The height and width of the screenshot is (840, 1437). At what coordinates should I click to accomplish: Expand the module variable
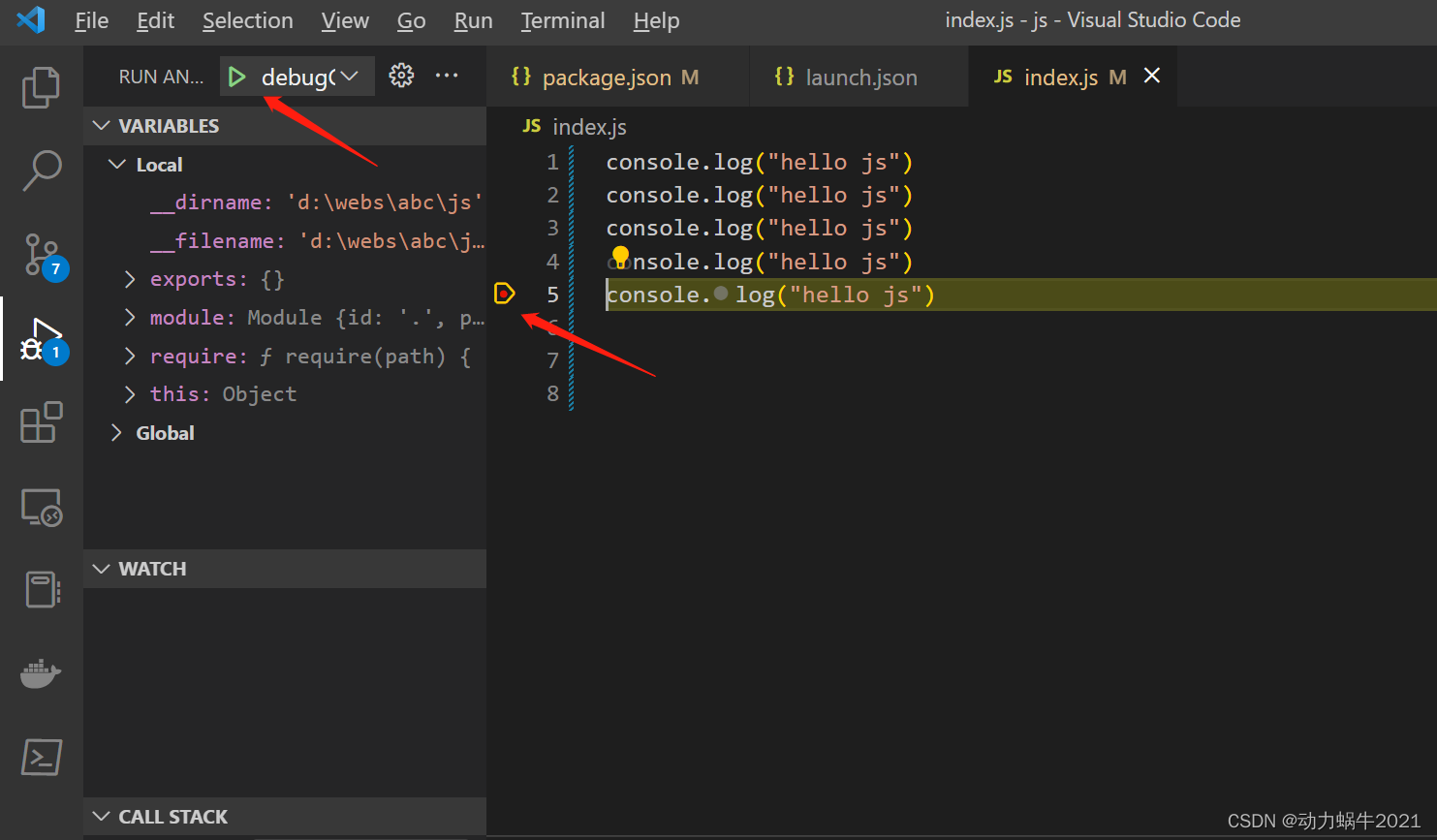coord(130,318)
